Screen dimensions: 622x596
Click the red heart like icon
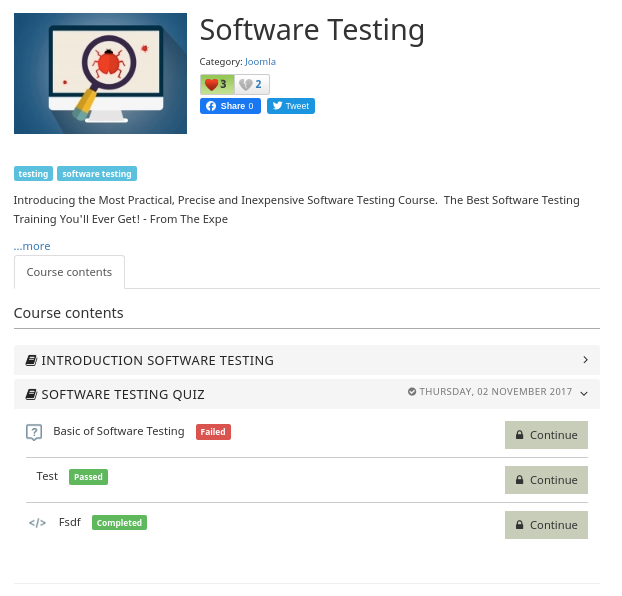point(211,84)
